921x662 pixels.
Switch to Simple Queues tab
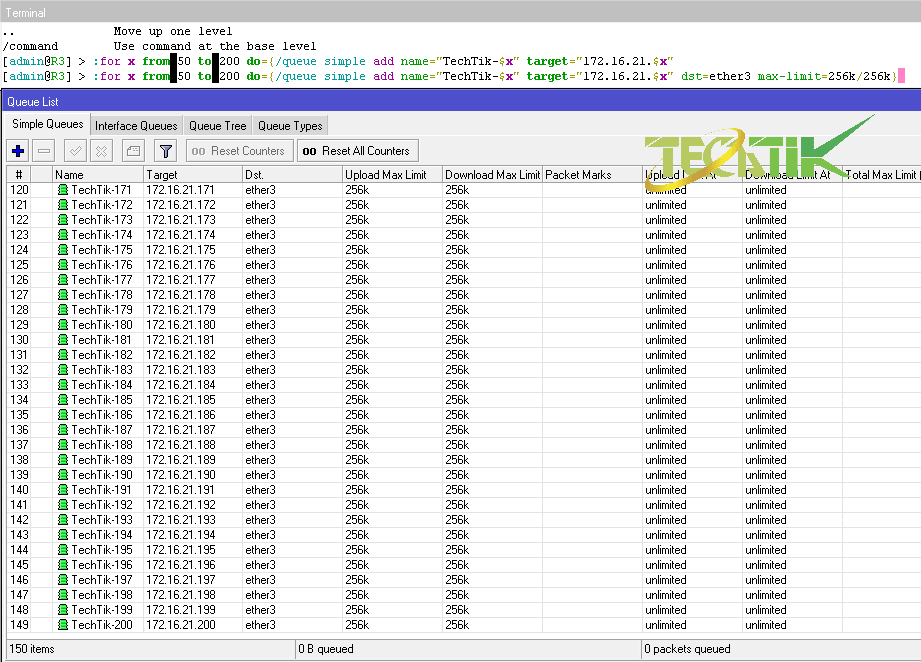pyautogui.click(x=48, y=125)
